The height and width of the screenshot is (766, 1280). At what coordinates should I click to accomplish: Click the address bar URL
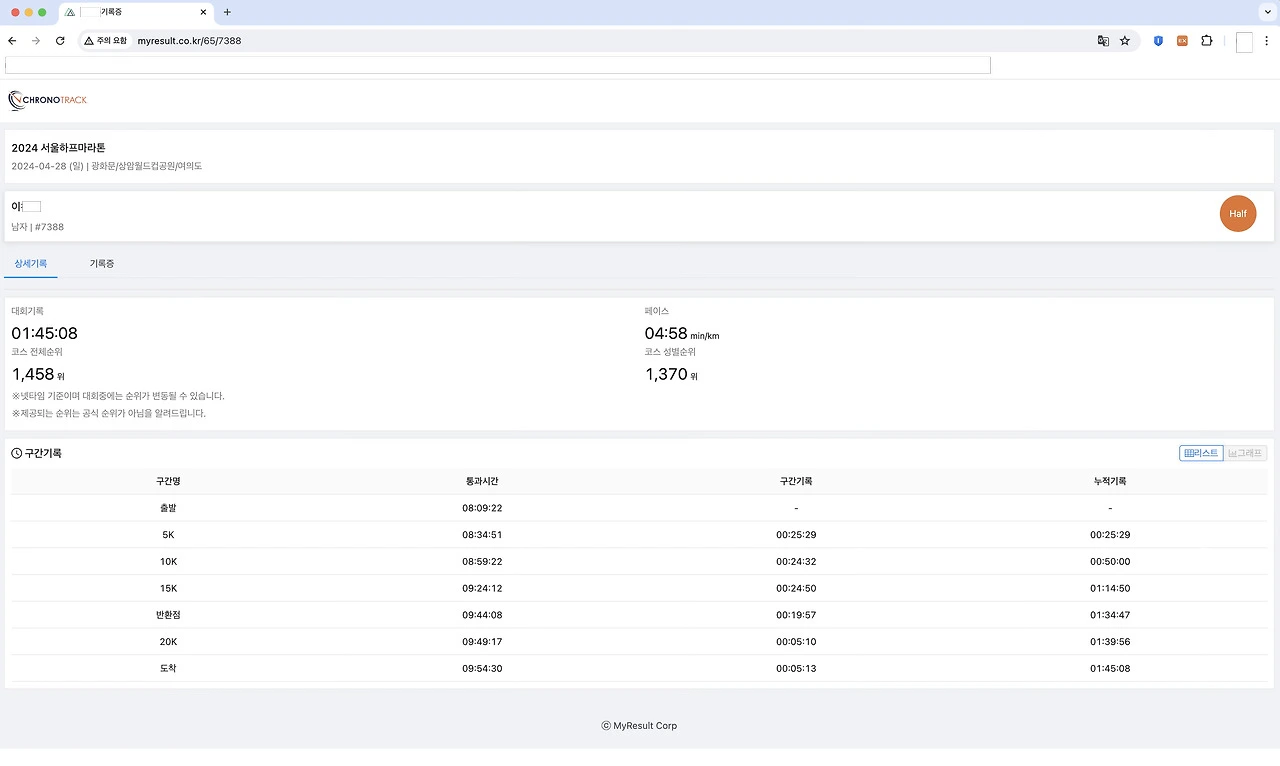(189, 41)
